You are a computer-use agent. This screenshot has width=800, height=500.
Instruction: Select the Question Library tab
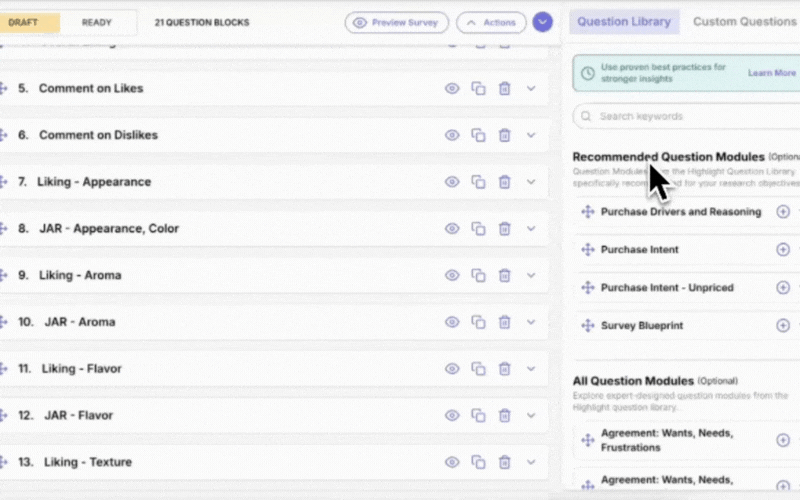pyautogui.click(x=624, y=22)
